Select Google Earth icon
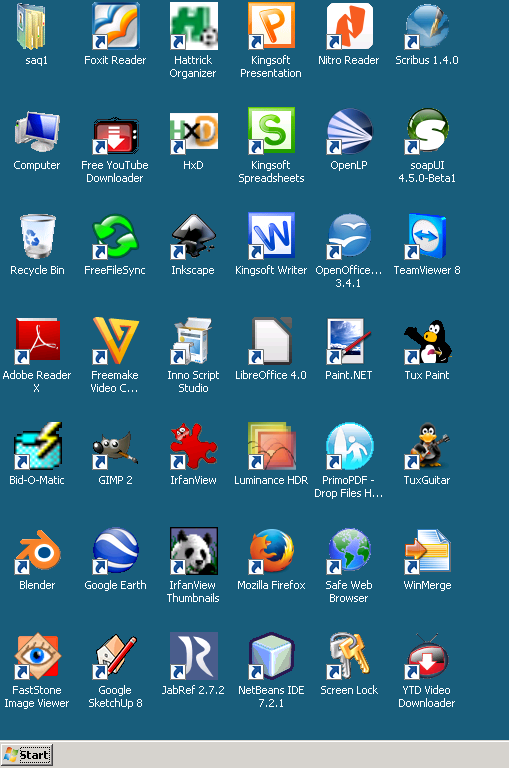 115,551
